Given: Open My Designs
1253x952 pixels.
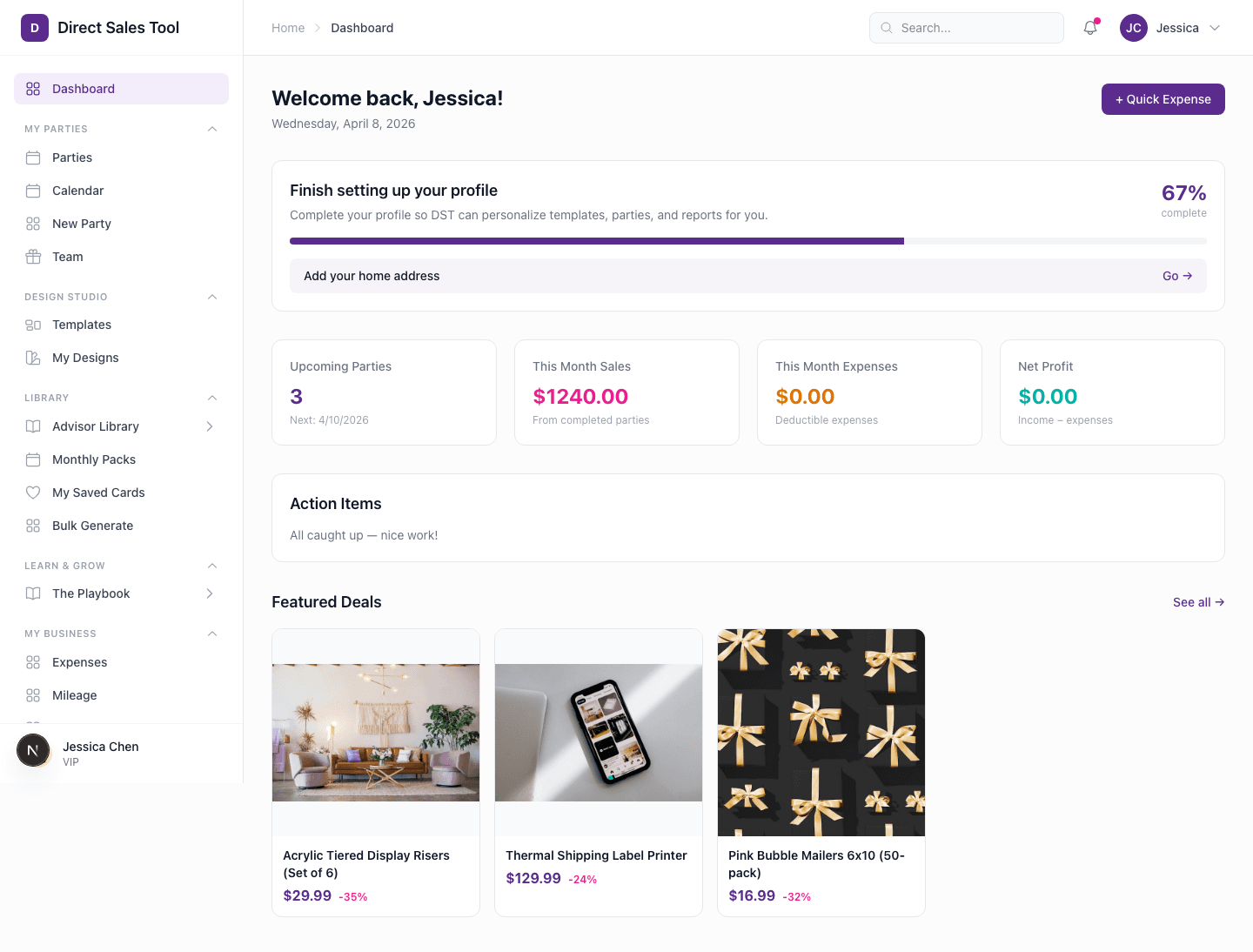Looking at the screenshot, I should click(84, 358).
